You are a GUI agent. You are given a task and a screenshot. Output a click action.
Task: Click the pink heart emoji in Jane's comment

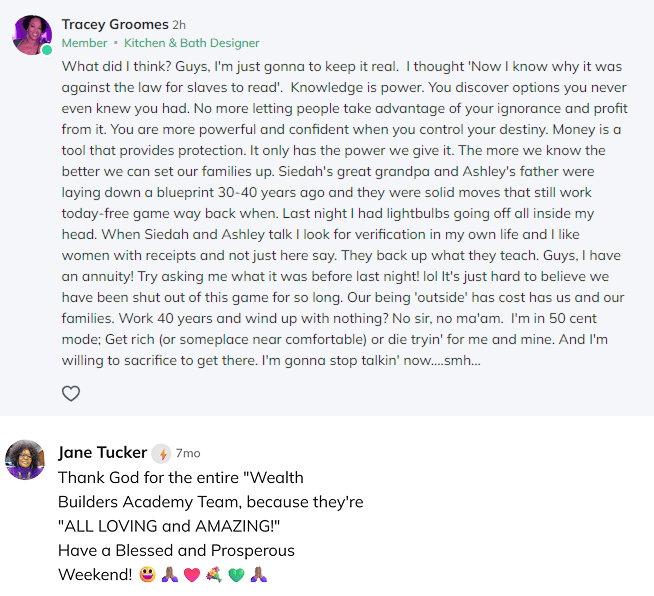click(189, 575)
